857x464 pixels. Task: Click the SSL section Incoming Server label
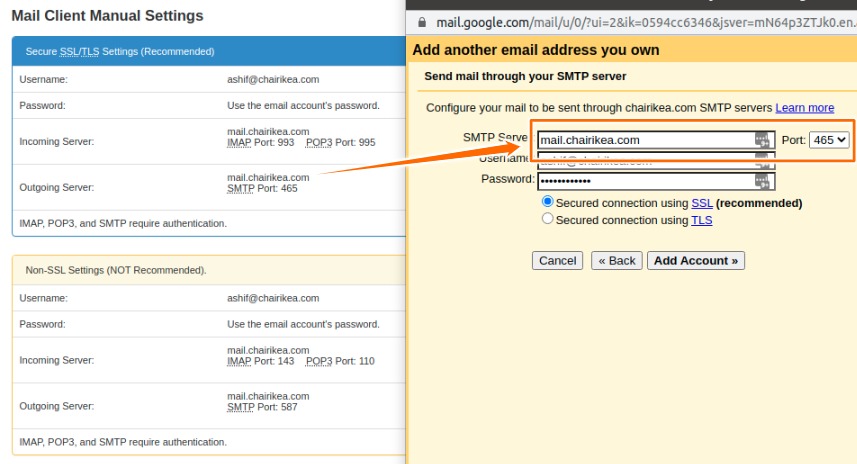coord(57,142)
